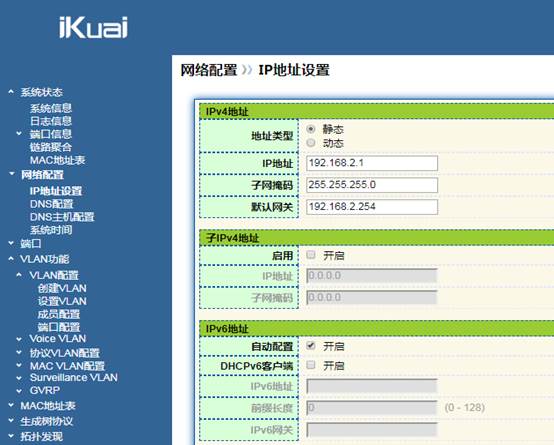Expand the 生成树协议 menu arrow
Image resolution: width=554 pixels, height=445 pixels.
pyautogui.click(x=11, y=421)
